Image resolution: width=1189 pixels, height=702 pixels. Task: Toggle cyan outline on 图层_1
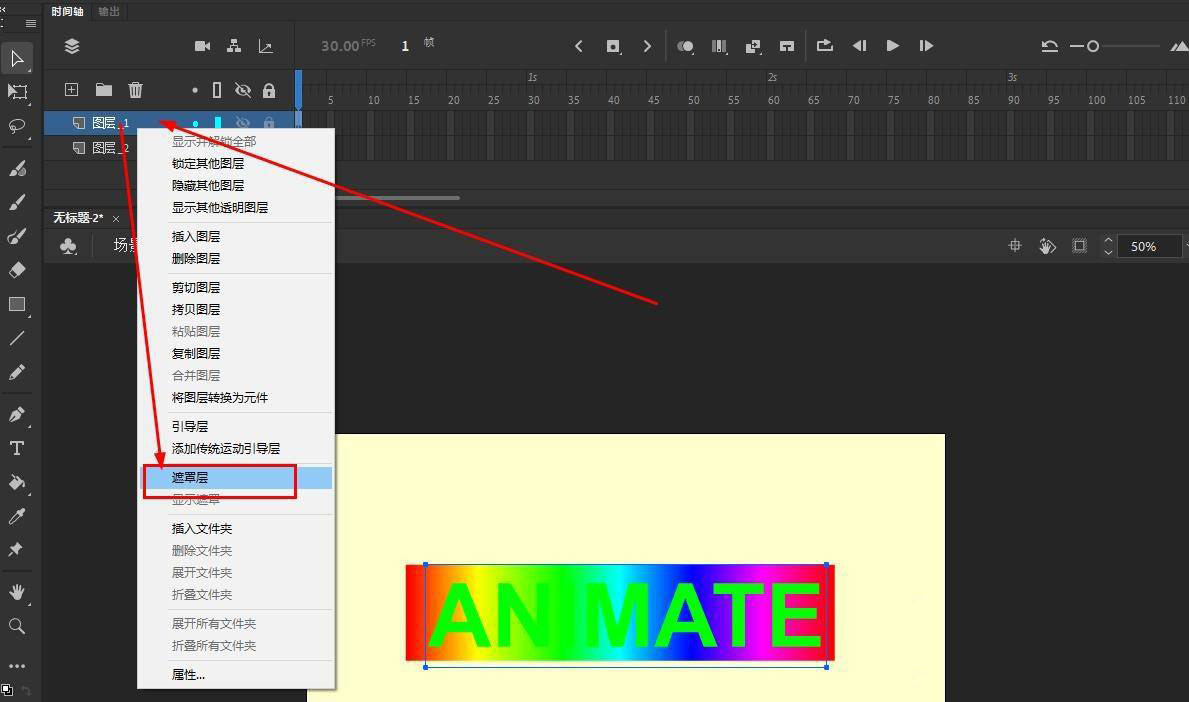(x=218, y=122)
